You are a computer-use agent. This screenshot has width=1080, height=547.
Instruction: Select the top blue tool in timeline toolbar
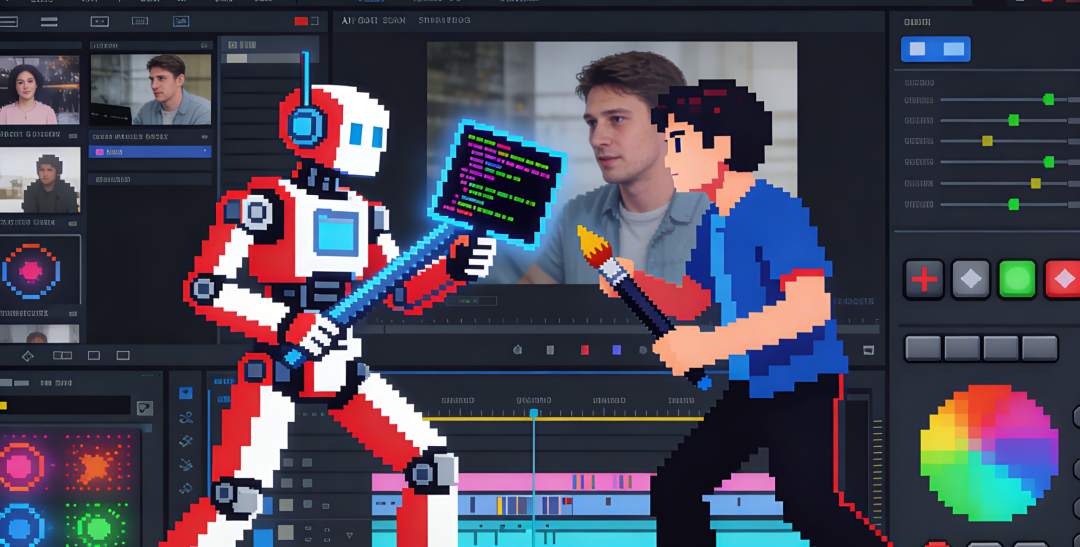186,392
